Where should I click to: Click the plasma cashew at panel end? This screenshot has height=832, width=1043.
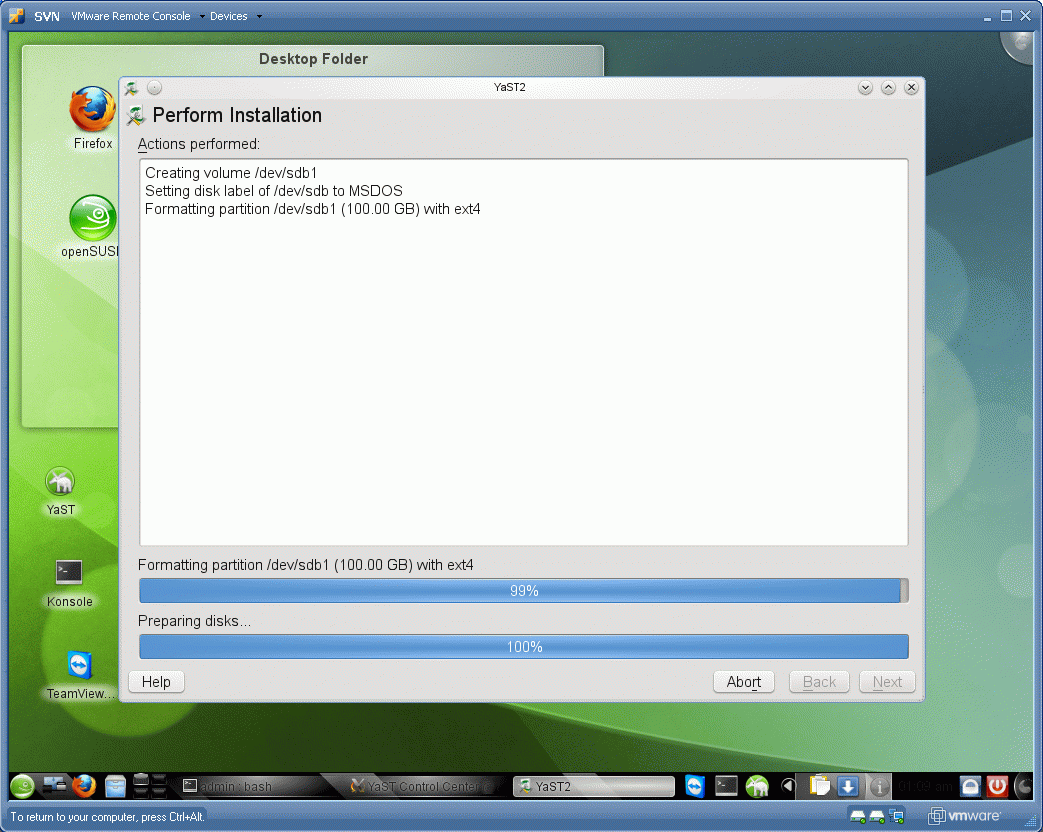coord(1024,787)
